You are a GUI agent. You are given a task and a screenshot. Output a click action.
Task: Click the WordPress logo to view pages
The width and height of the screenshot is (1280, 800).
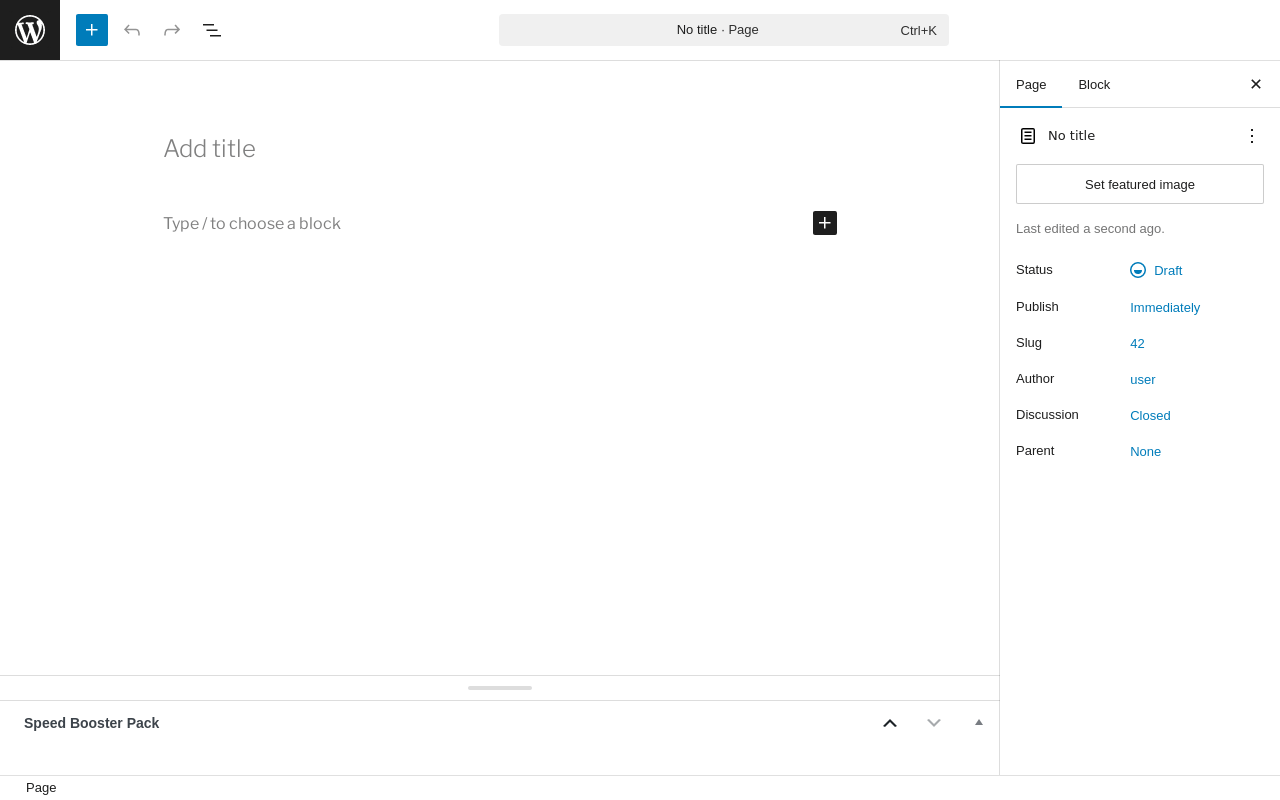(x=30, y=30)
